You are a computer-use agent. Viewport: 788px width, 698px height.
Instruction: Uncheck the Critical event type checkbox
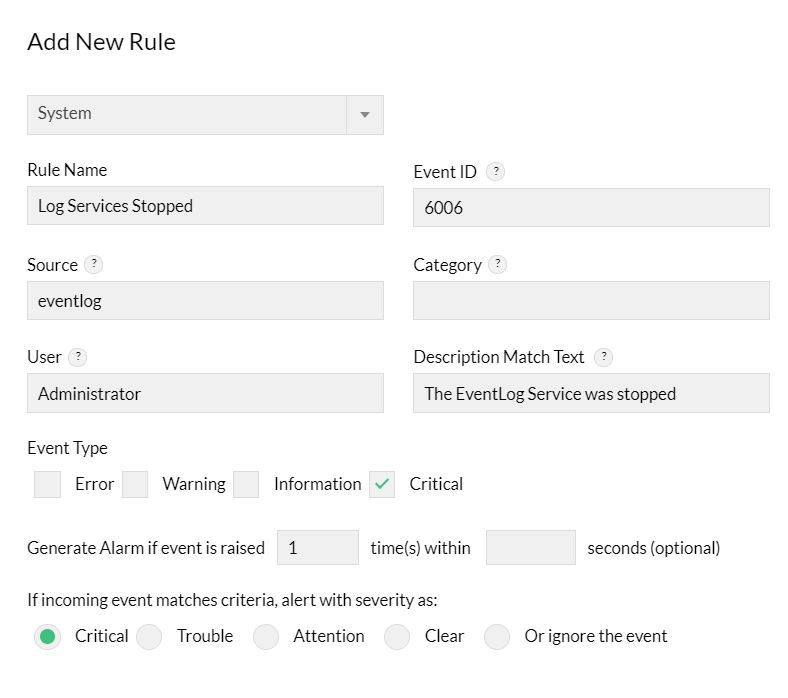click(382, 484)
